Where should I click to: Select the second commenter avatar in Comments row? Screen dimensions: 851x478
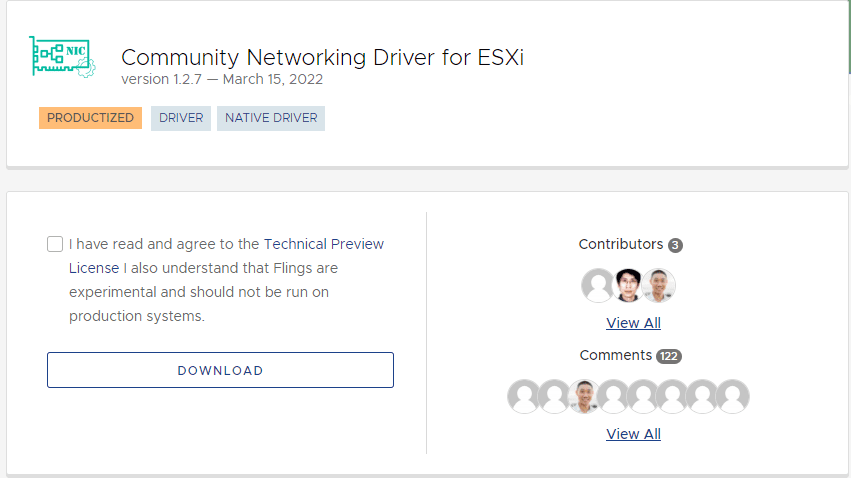pyautogui.click(x=553, y=396)
